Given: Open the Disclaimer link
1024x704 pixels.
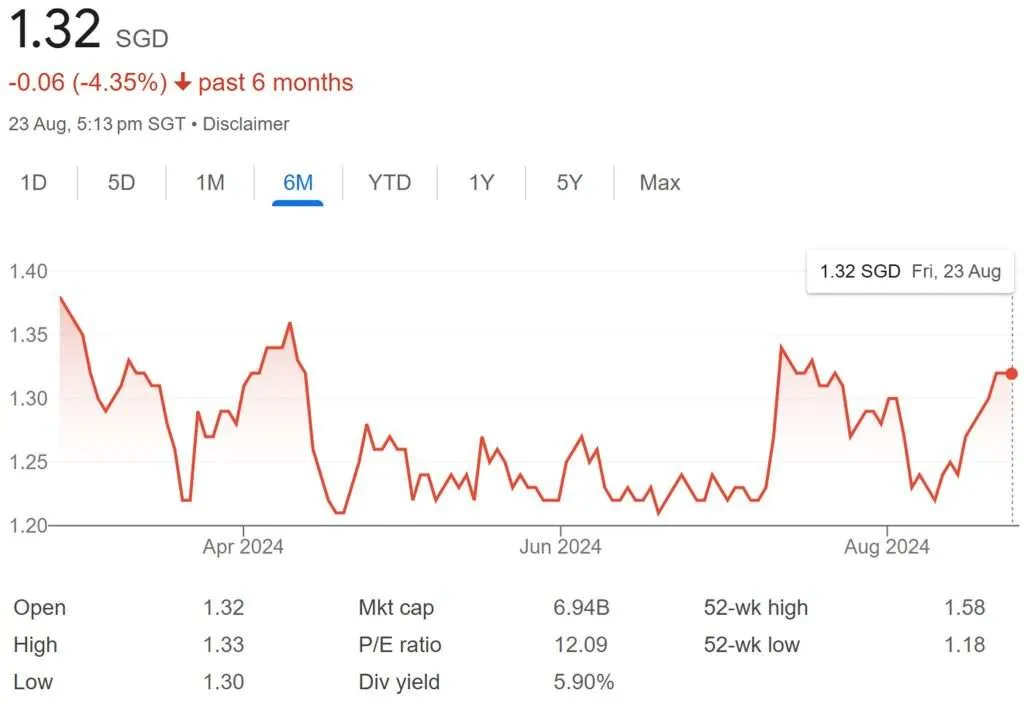Looking at the screenshot, I should [x=246, y=124].
